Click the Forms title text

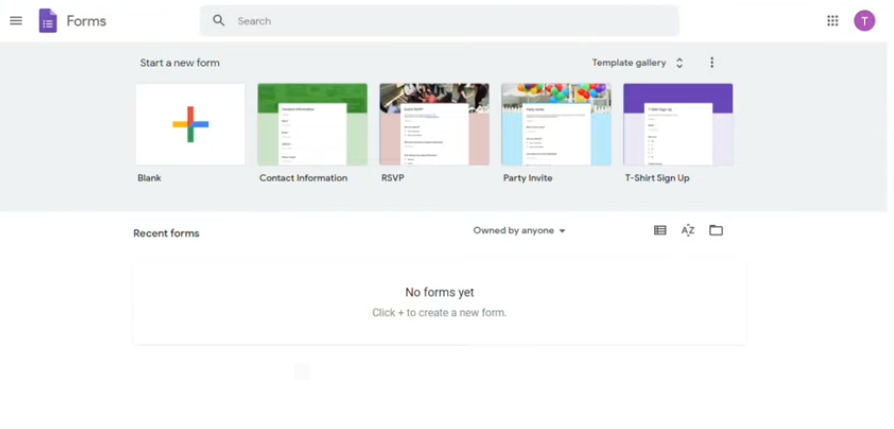click(x=86, y=21)
